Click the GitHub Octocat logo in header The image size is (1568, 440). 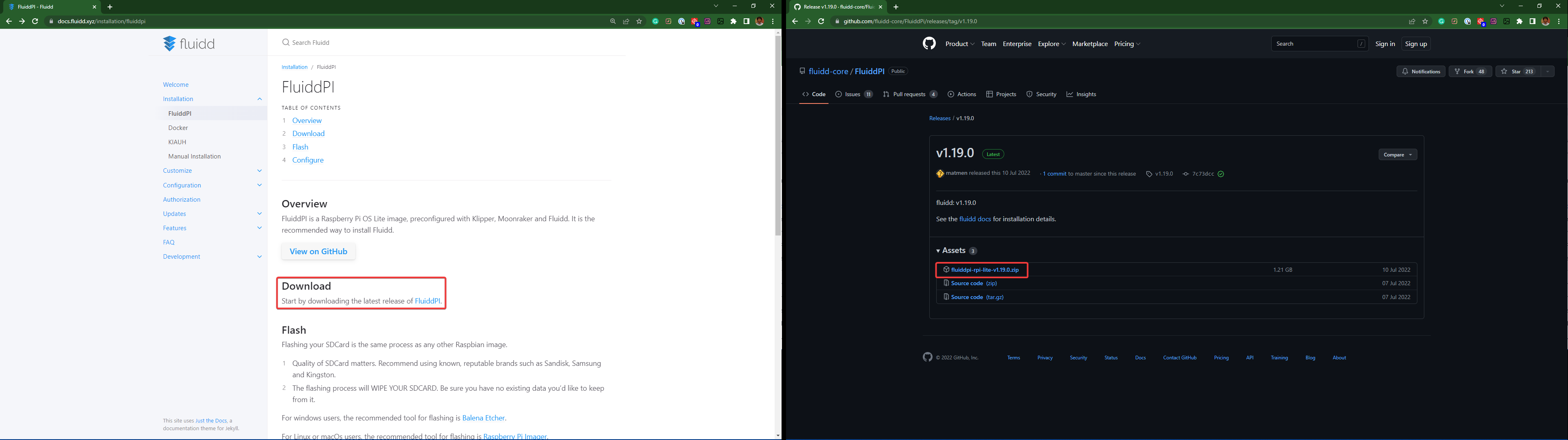(x=929, y=43)
